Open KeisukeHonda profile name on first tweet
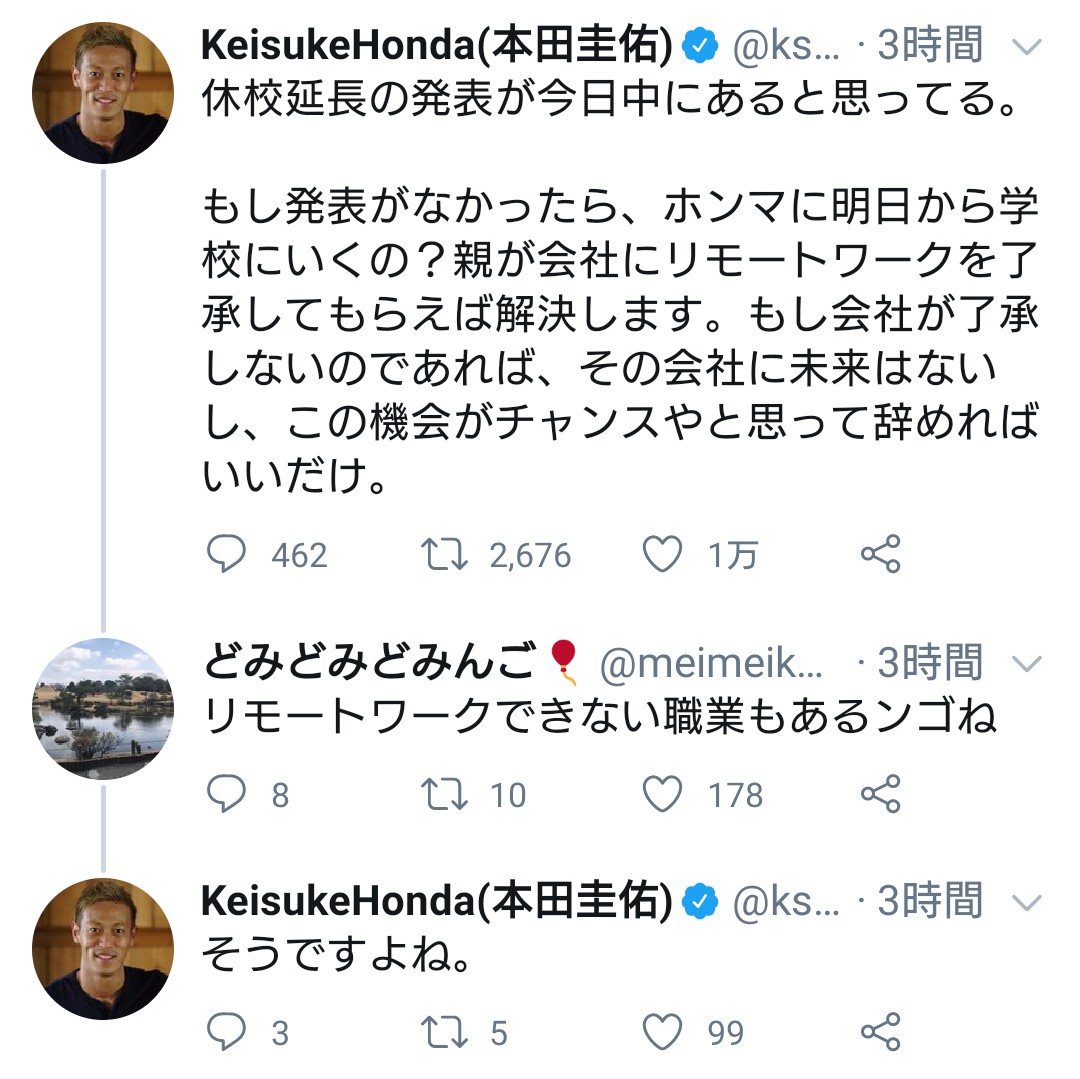The image size is (1080, 1079). [436, 45]
